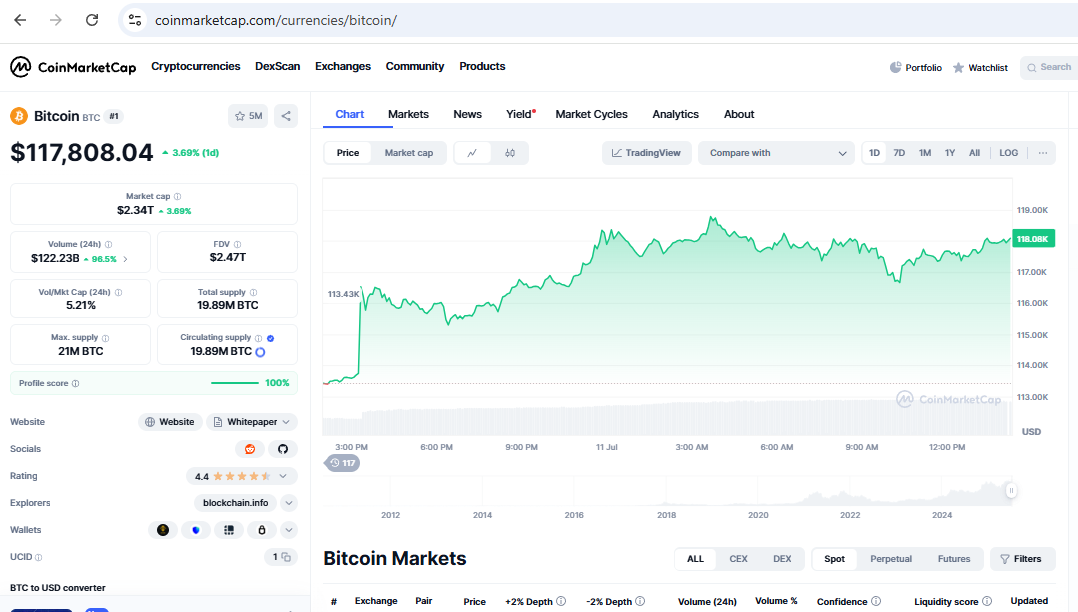
Task: Open the blockchain.info explorer link
Action: coord(236,503)
